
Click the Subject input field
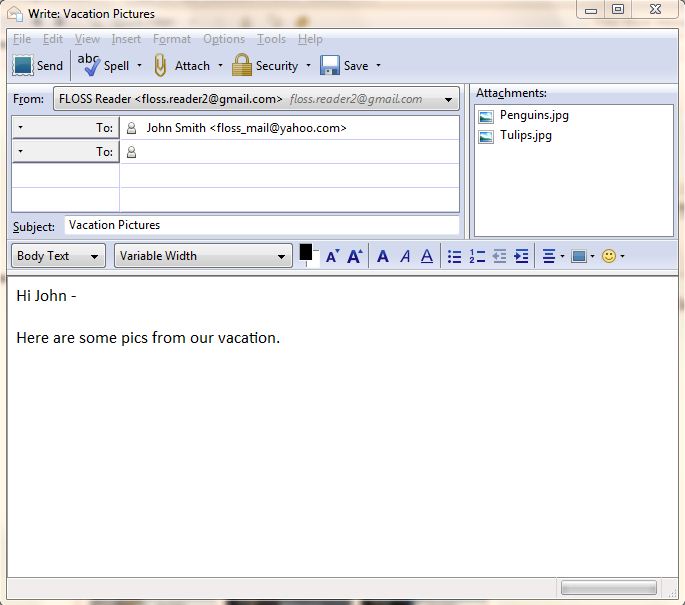[261, 225]
